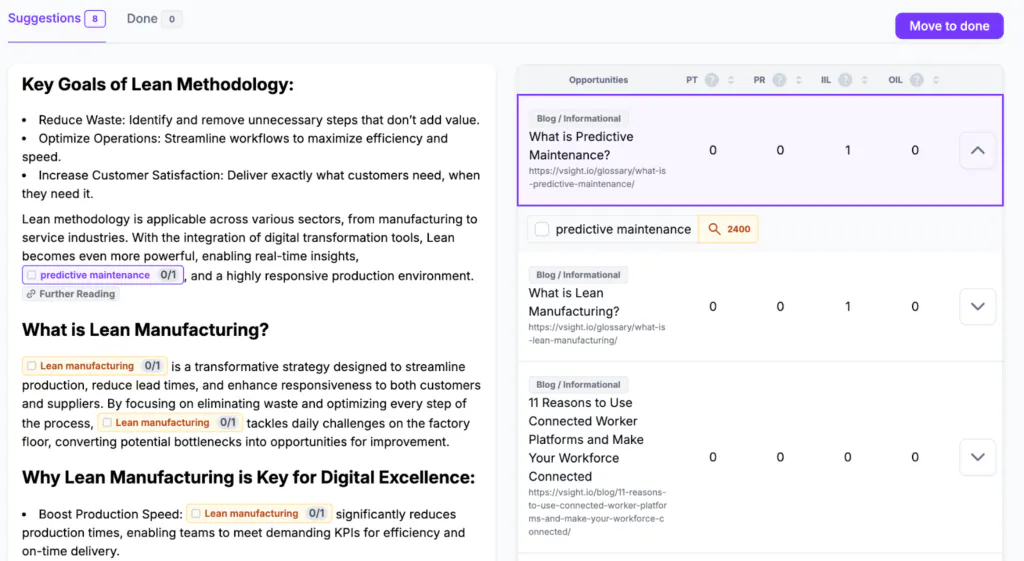Click the 'What is Lean Manufacturing?' article heading
This screenshot has width=1024, height=561.
[145, 330]
